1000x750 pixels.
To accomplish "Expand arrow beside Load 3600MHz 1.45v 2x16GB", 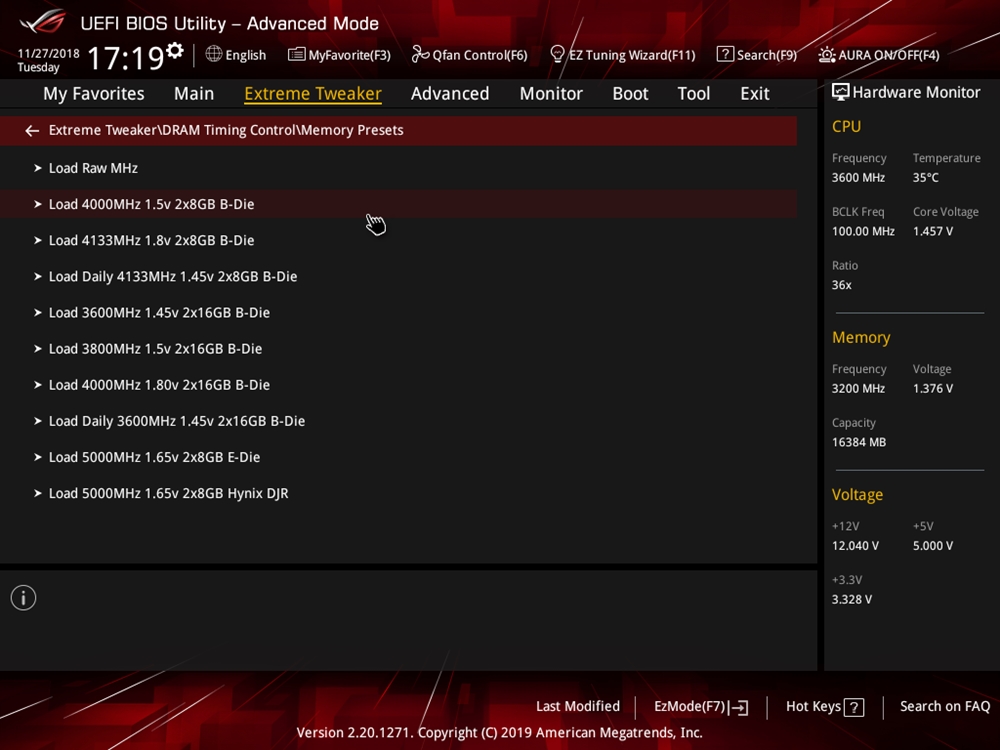I will (38, 313).
